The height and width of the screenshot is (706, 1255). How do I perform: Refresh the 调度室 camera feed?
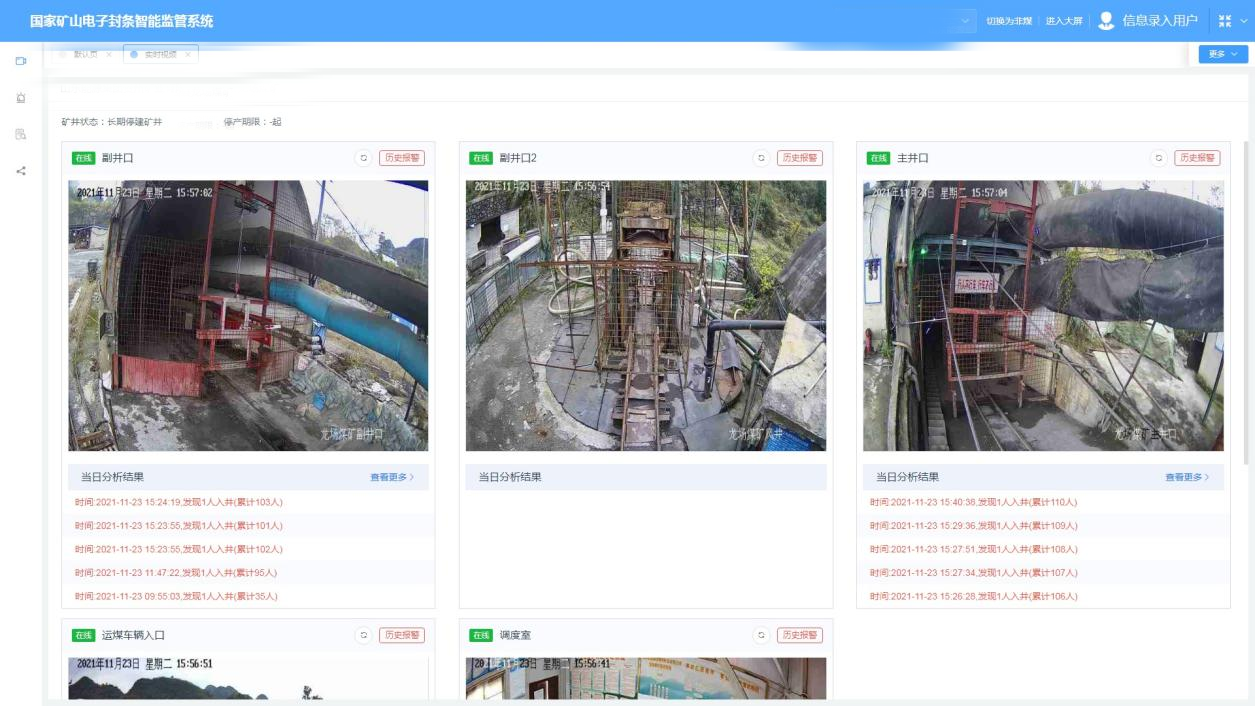point(761,635)
